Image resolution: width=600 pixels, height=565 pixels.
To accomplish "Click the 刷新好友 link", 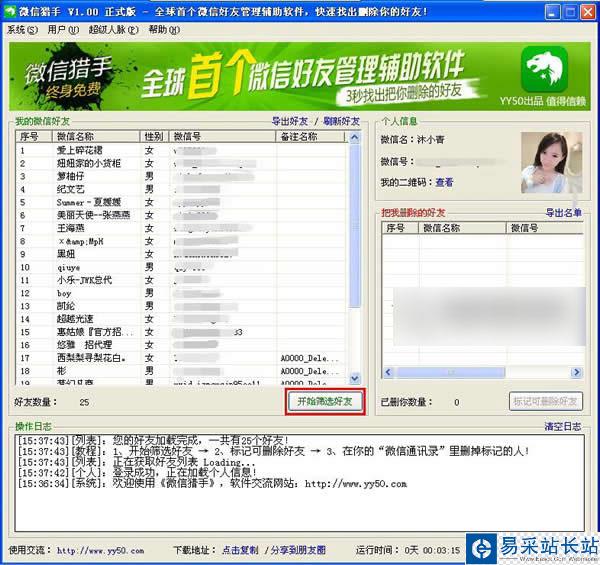I will pos(341,122).
